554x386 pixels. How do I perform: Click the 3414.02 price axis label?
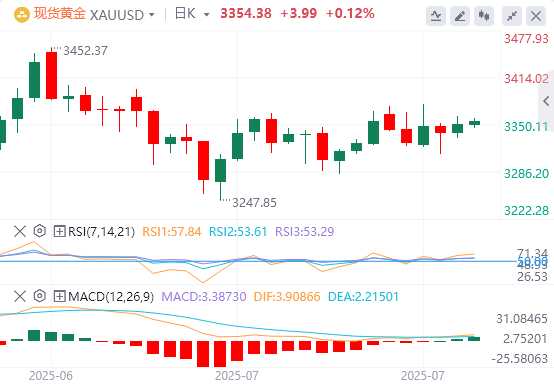526,78
